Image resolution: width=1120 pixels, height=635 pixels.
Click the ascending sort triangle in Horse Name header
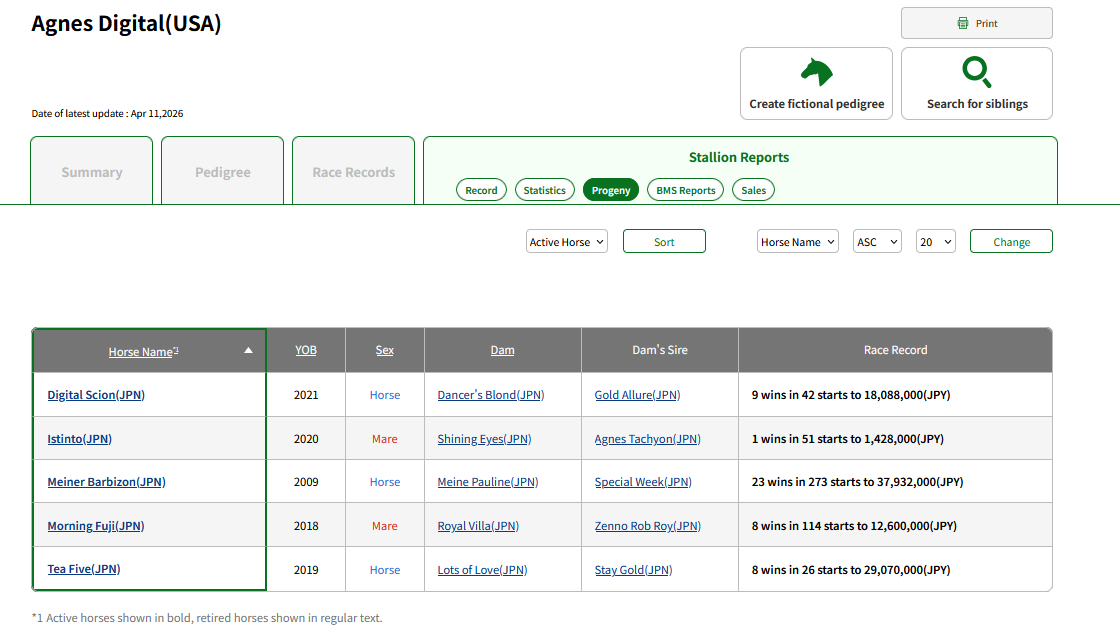(248, 350)
